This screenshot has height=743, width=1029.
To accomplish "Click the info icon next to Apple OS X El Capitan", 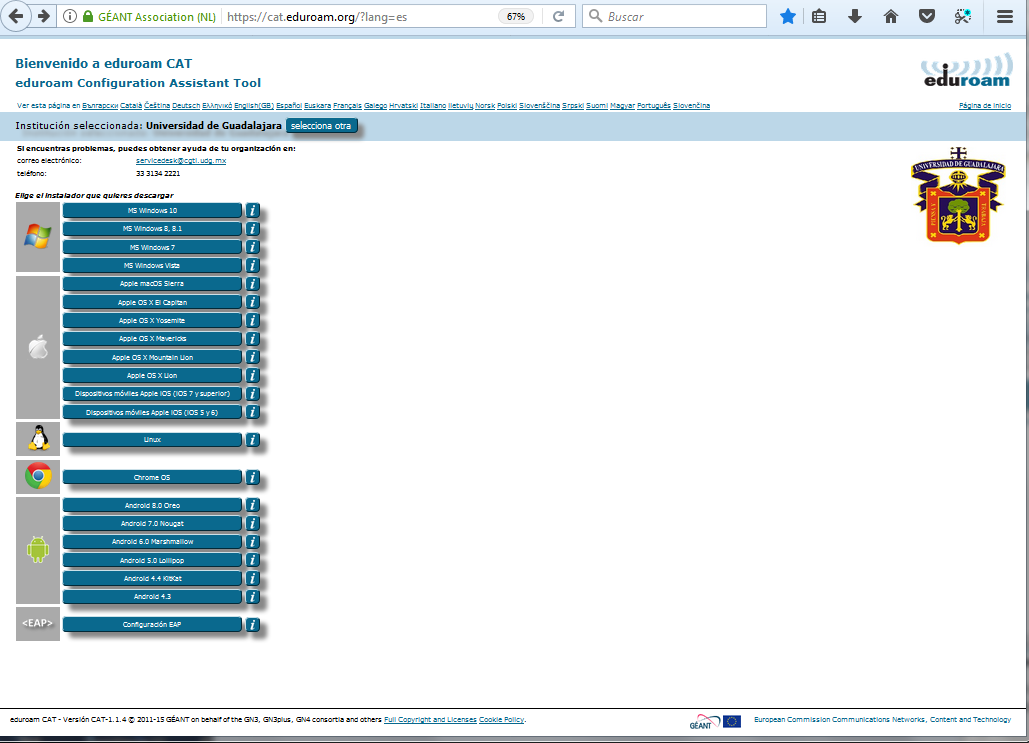I will [253, 303].
